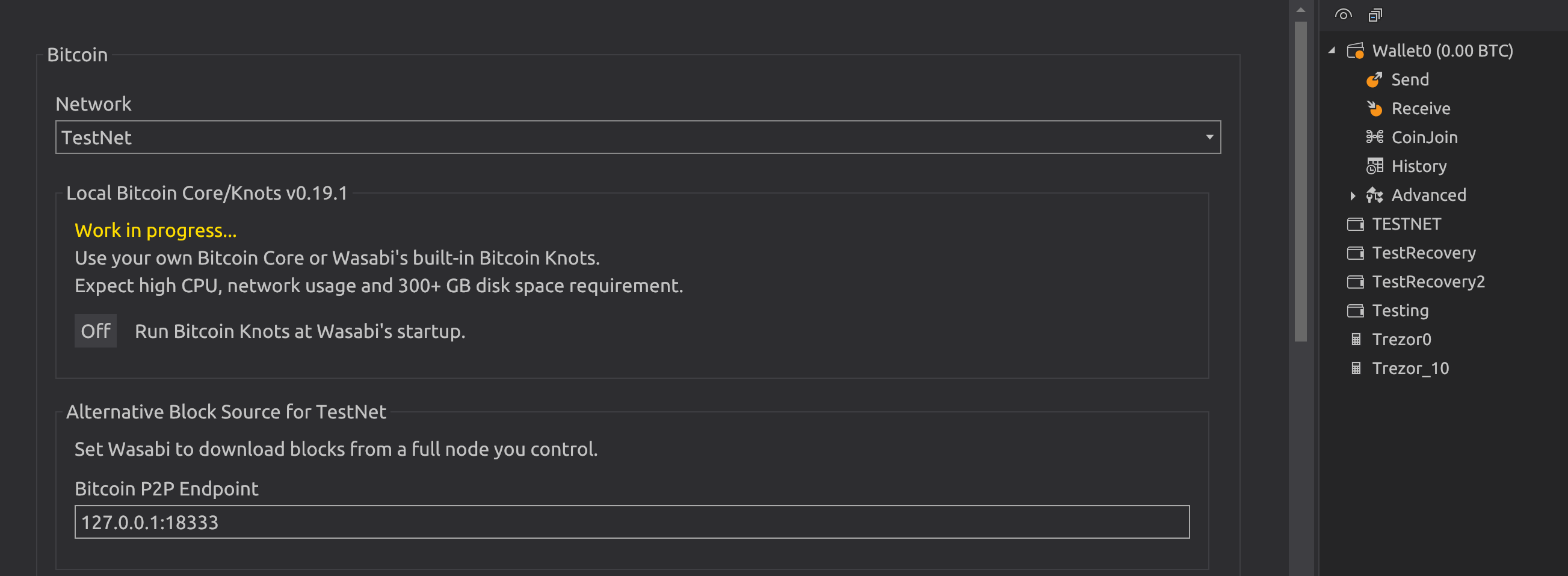Screen dimensions: 1568x576
Task: Click the Wallet0 wallet icon
Action: pyautogui.click(x=1355, y=51)
